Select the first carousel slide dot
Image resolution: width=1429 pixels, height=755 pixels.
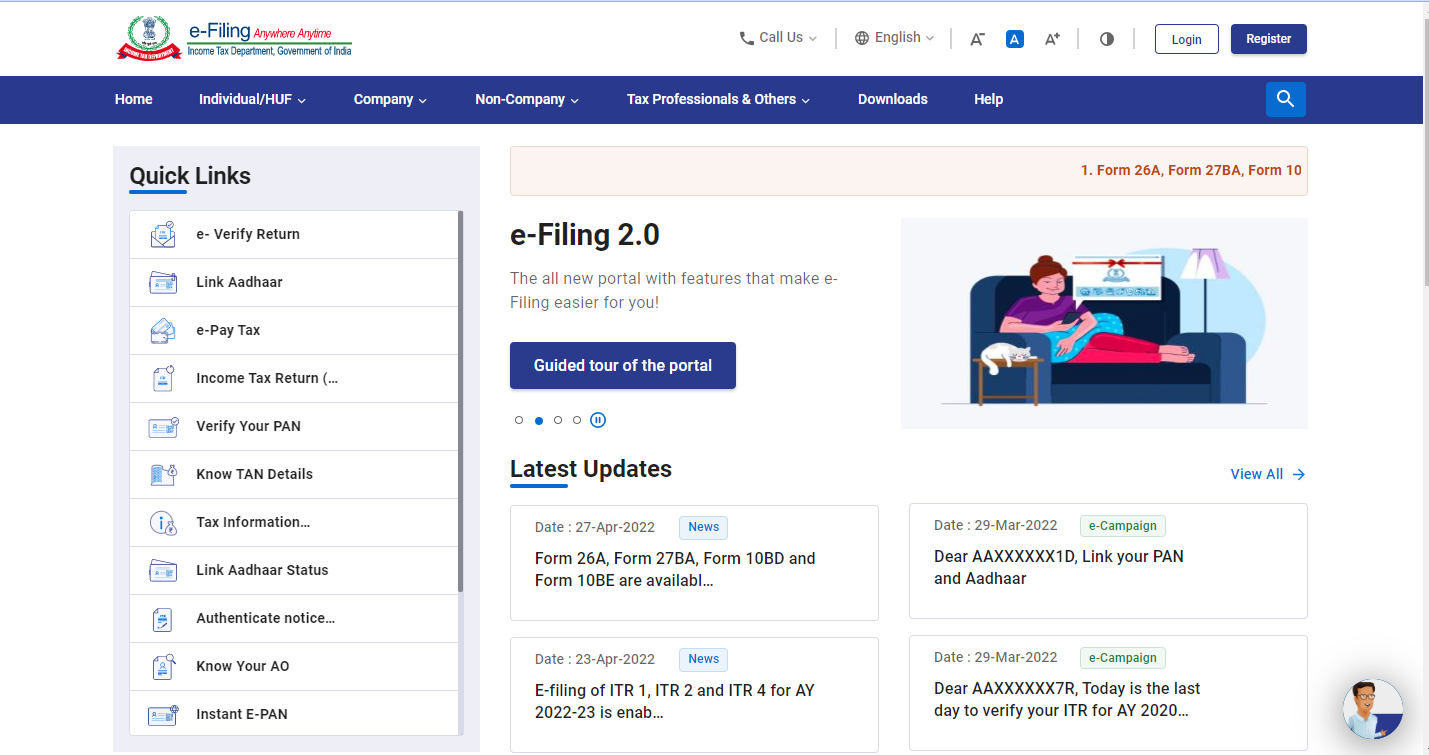[519, 420]
